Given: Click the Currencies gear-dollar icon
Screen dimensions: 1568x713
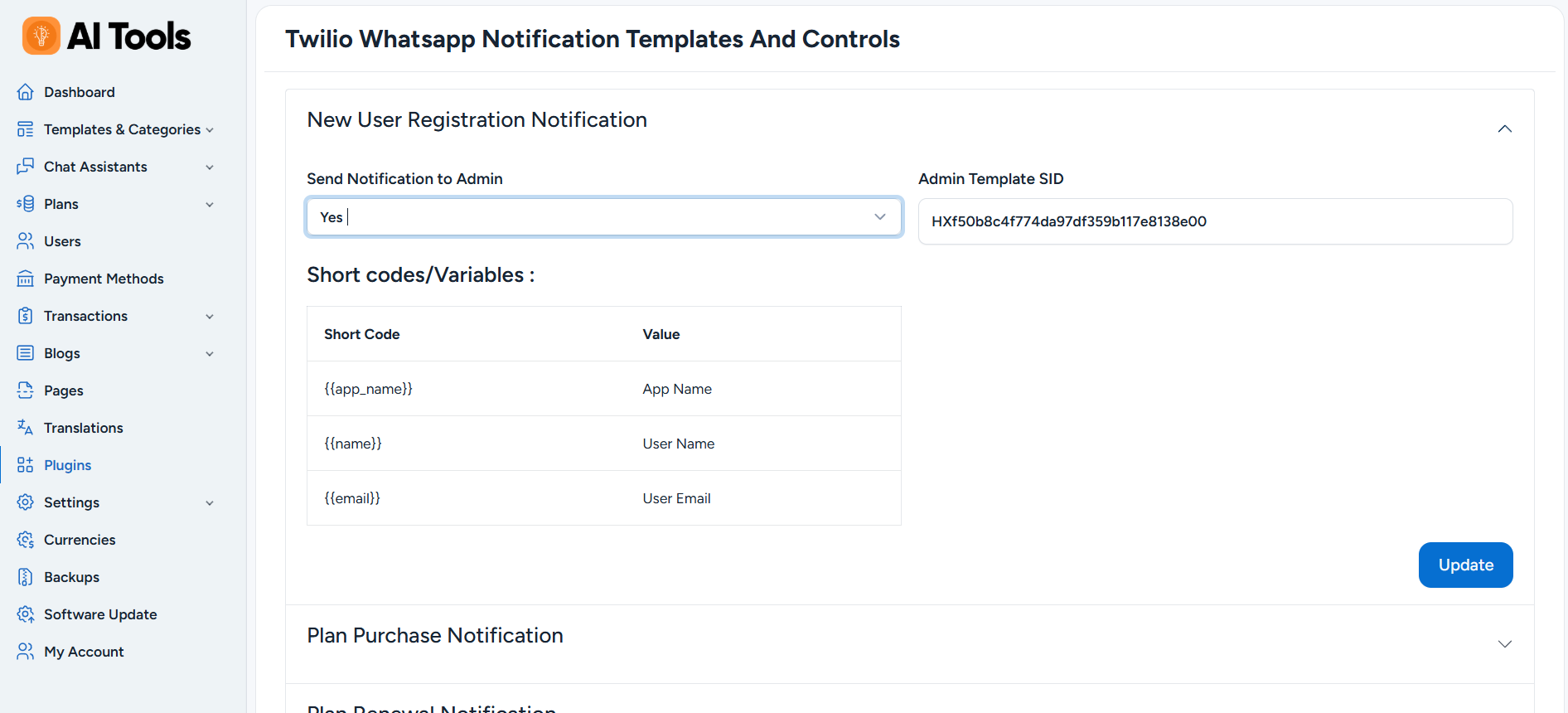Looking at the screenshot, I should pyautogui.click(x=26, y=540).
